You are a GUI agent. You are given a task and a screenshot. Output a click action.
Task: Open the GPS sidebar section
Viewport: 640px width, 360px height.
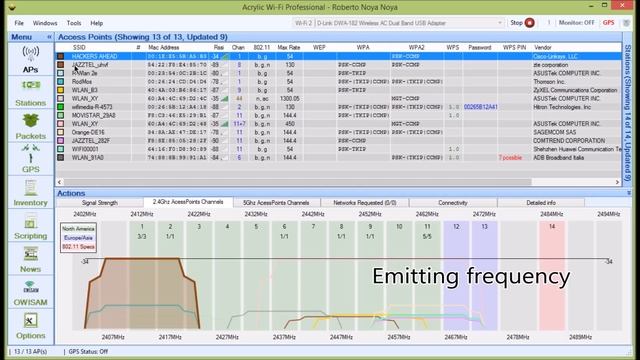[x=31, y=159]
